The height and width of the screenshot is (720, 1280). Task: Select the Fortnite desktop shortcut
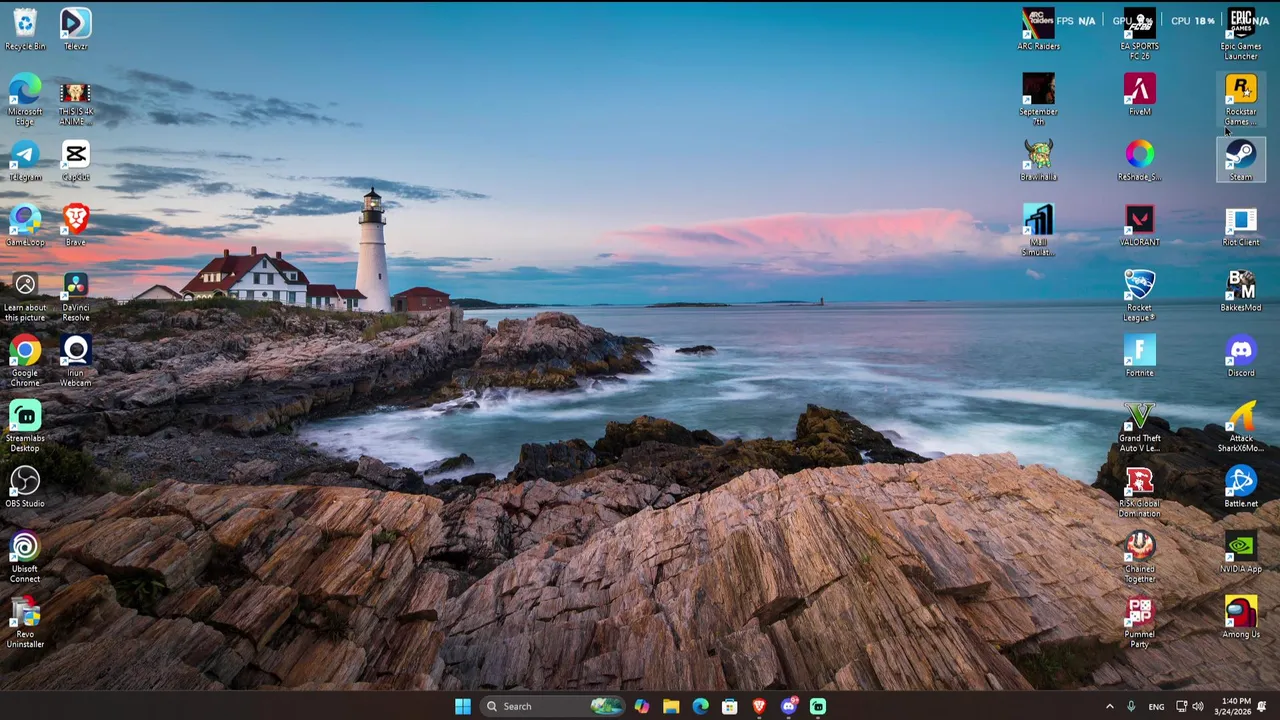pos(1139,357)
